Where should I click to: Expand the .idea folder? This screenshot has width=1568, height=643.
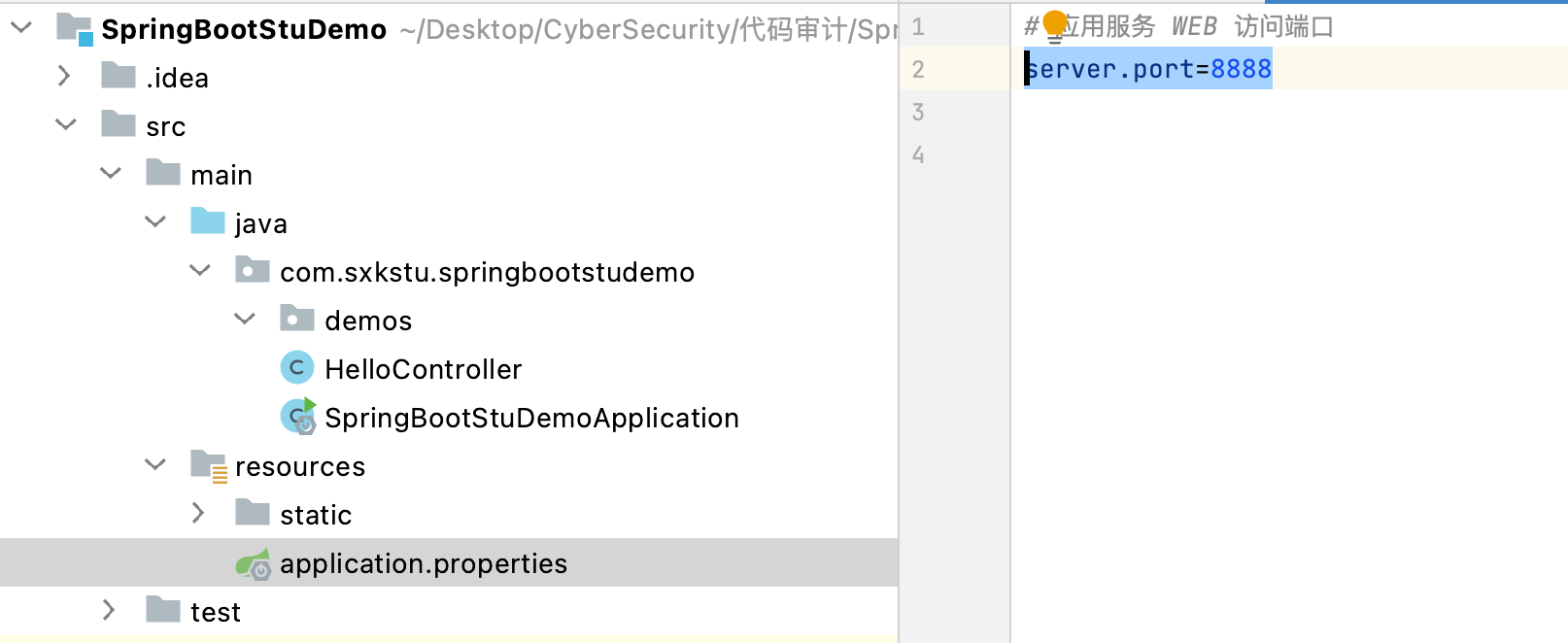pyautogui.click(x=64, y=76)
